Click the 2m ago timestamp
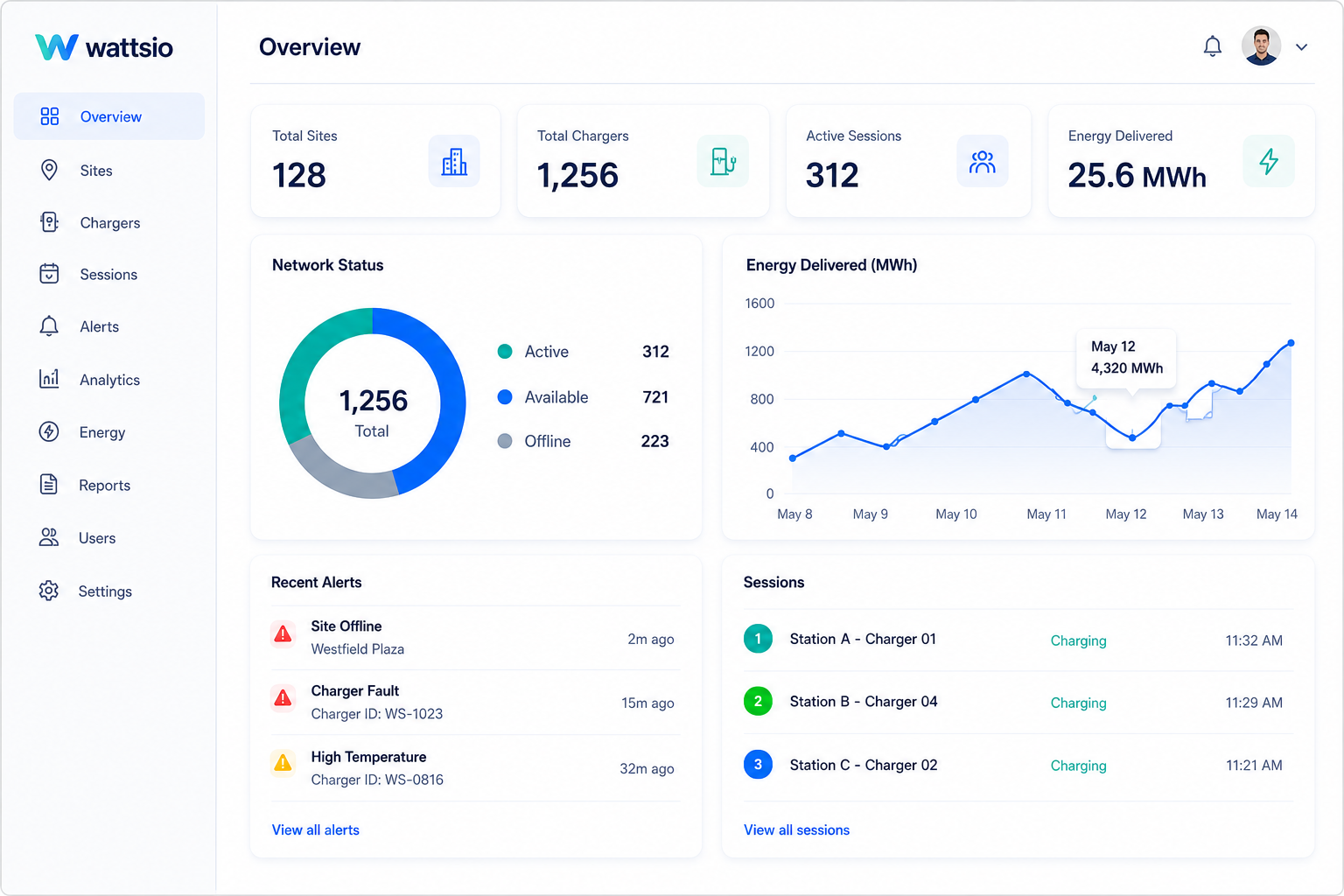The height and width of the screenshot is (896, 1344). 651,640
